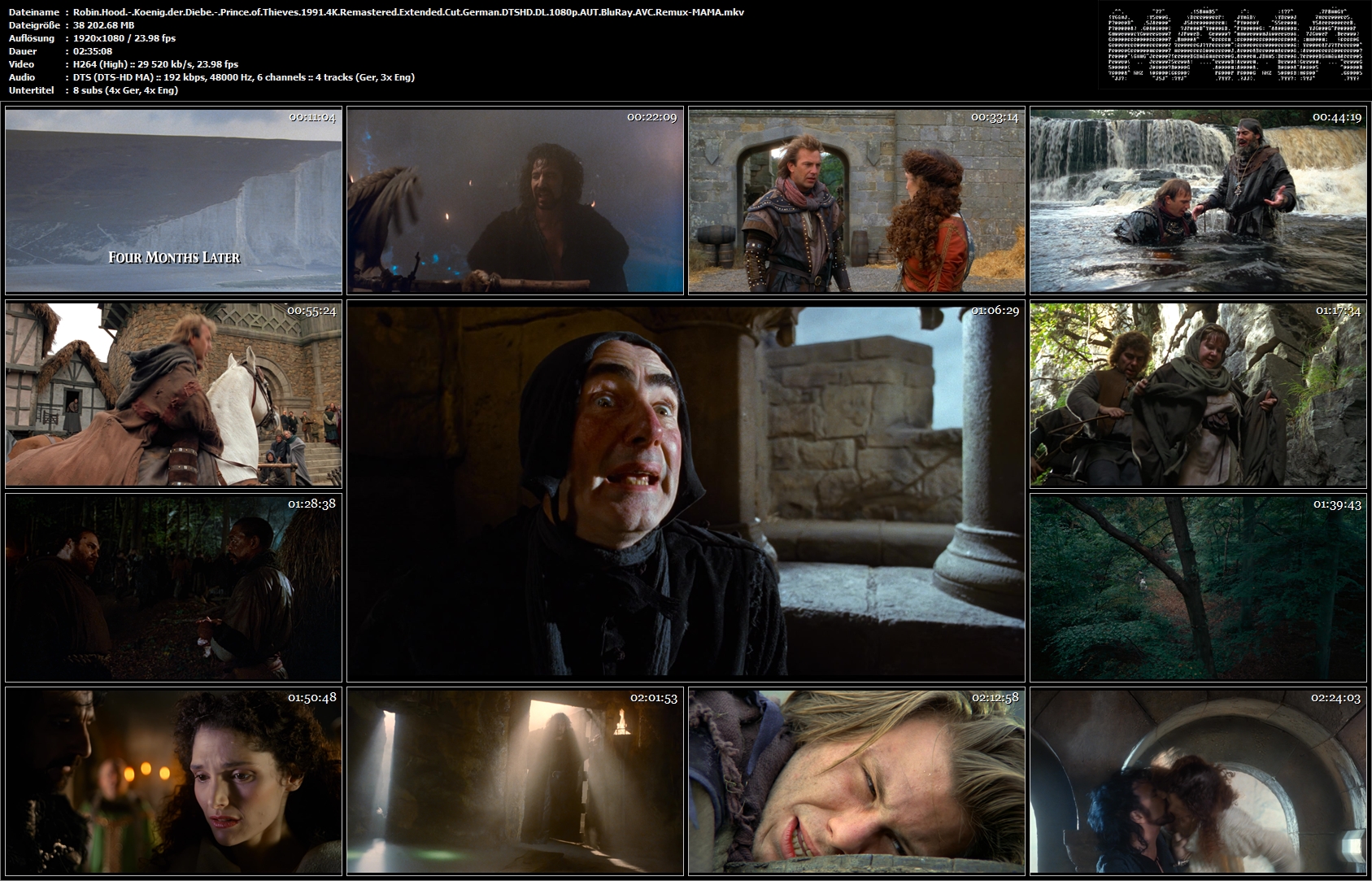Click the thumbnail timestamped 01:17:34

point(1198,395)
